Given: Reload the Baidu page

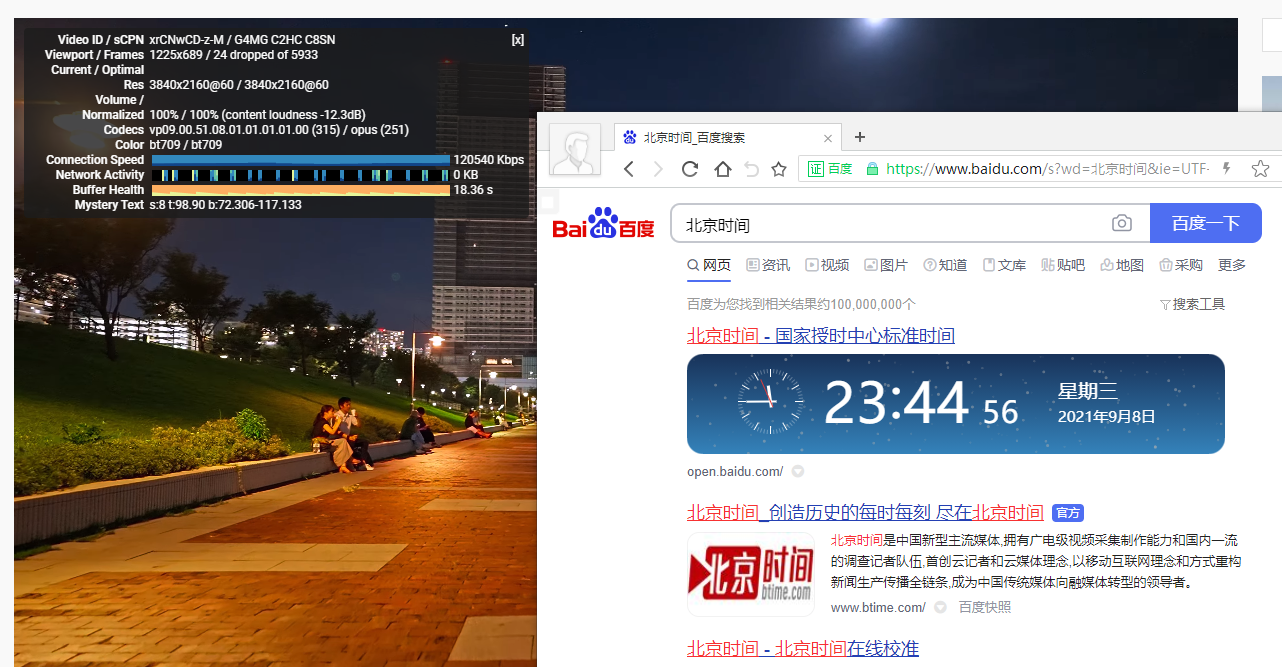Looking at the screenshot, I should 690,169.
